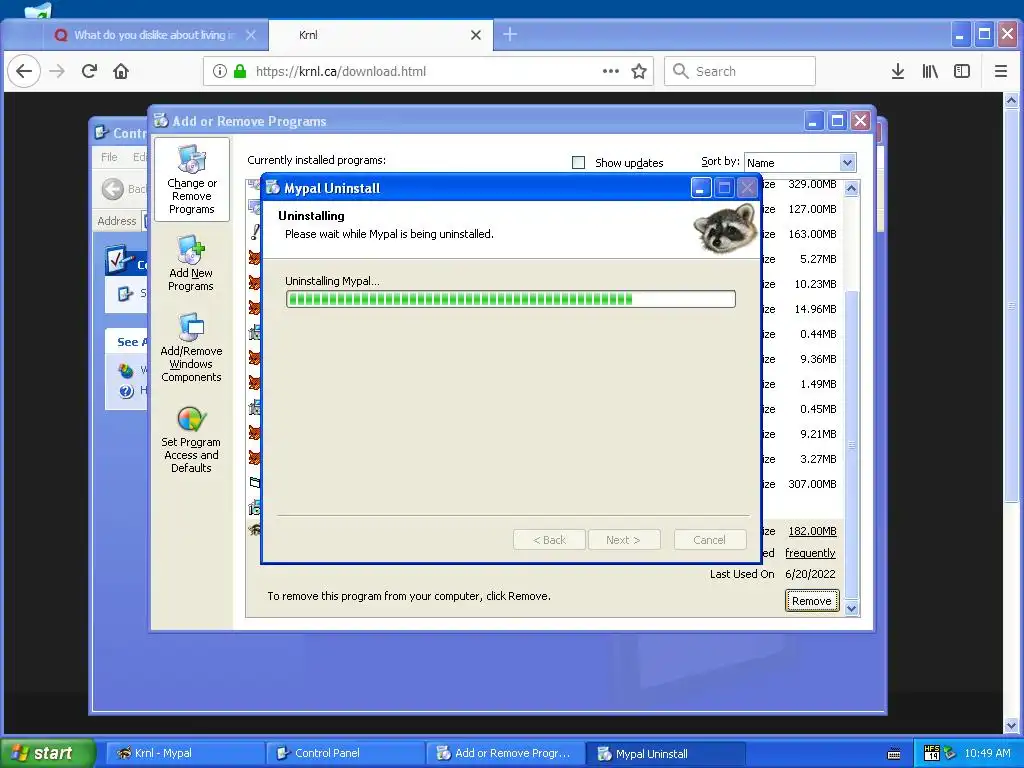Toggle the browser sidebar icon
1024x768 pixels.
962,71
